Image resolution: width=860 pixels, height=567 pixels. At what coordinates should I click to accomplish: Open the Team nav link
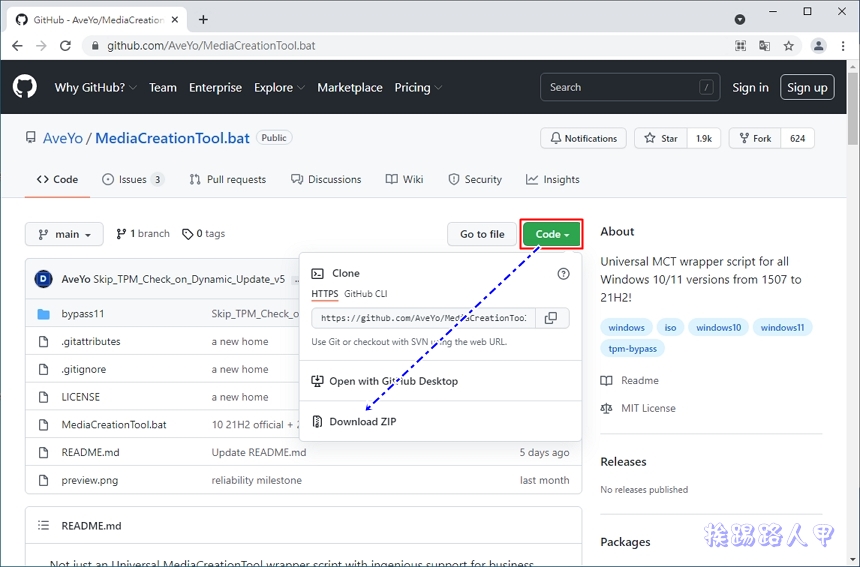(163, 87)
